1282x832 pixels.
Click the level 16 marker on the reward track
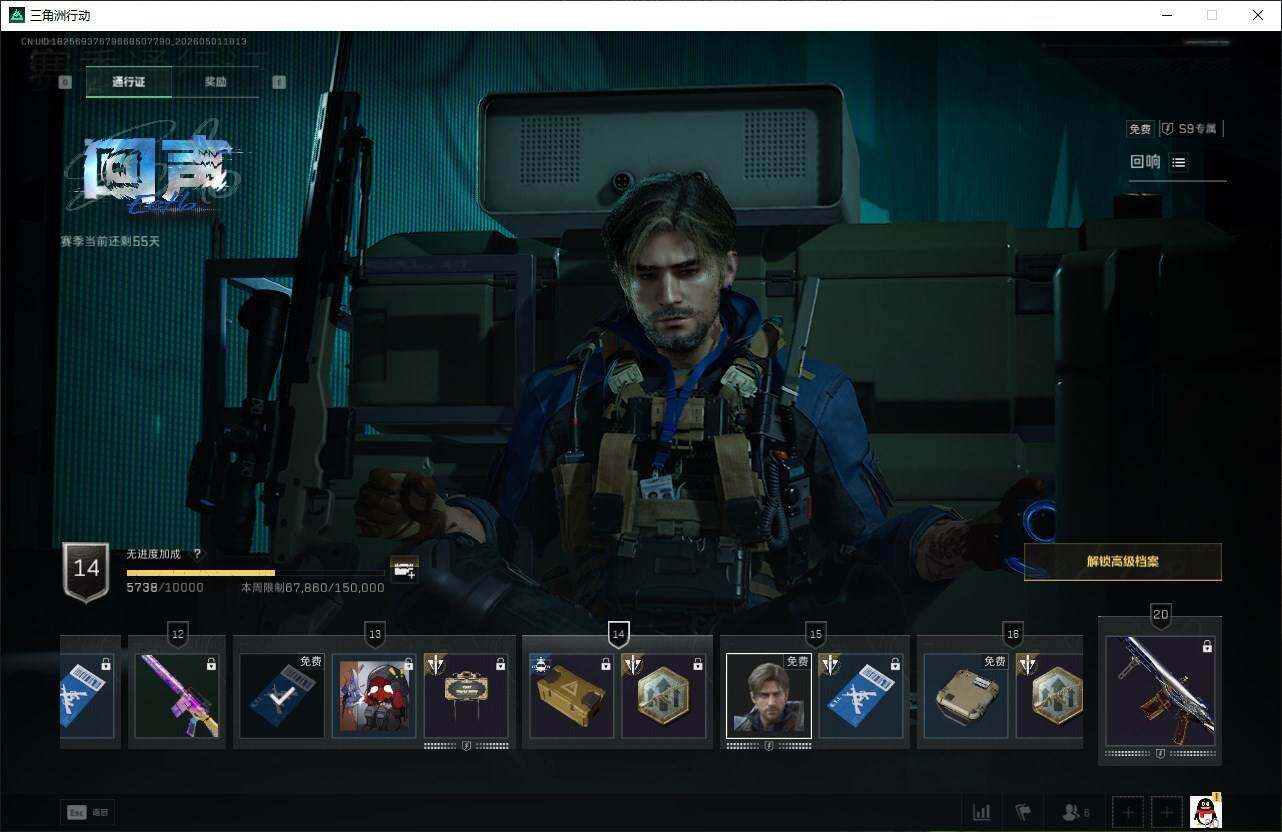click(x=1012, y=634)
